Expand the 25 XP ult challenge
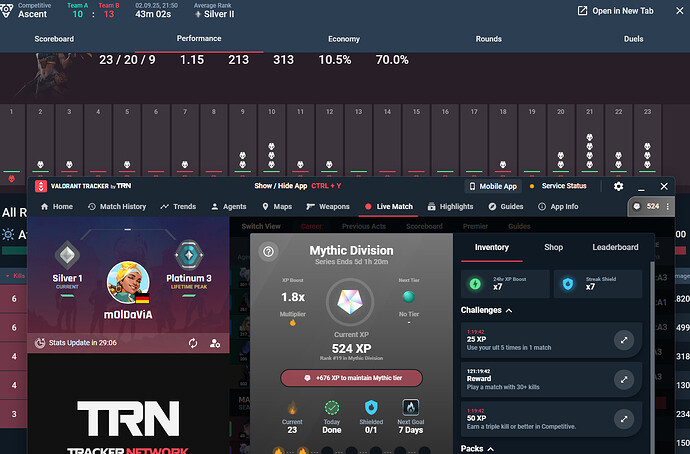 pyautogui.click(x=624, y=340)
